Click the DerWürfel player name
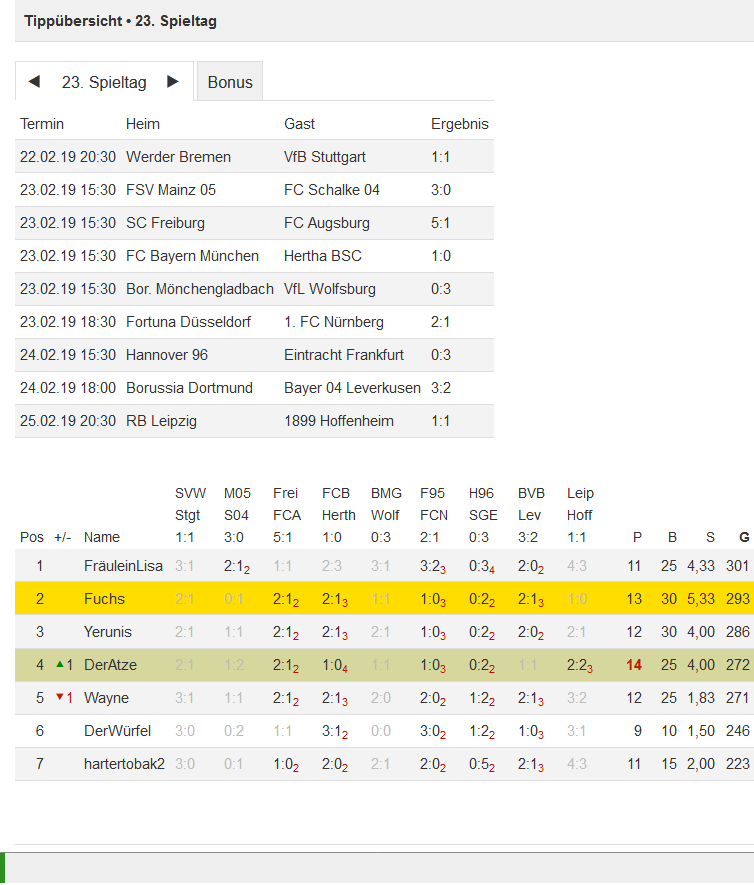Viewport: 754px width, 885px height. pos(117,730)
